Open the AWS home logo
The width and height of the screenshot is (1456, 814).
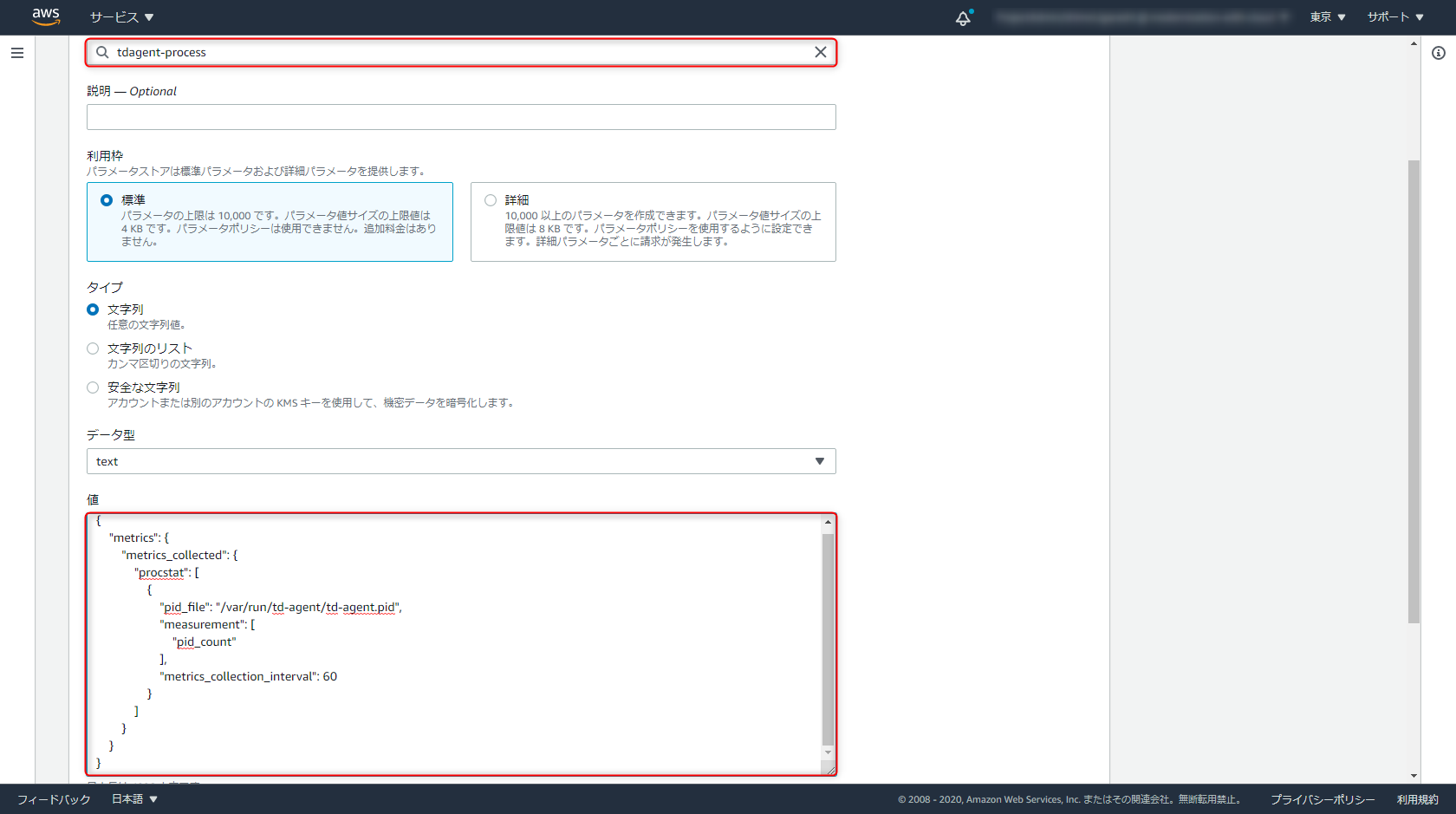(x=45, y=16)
